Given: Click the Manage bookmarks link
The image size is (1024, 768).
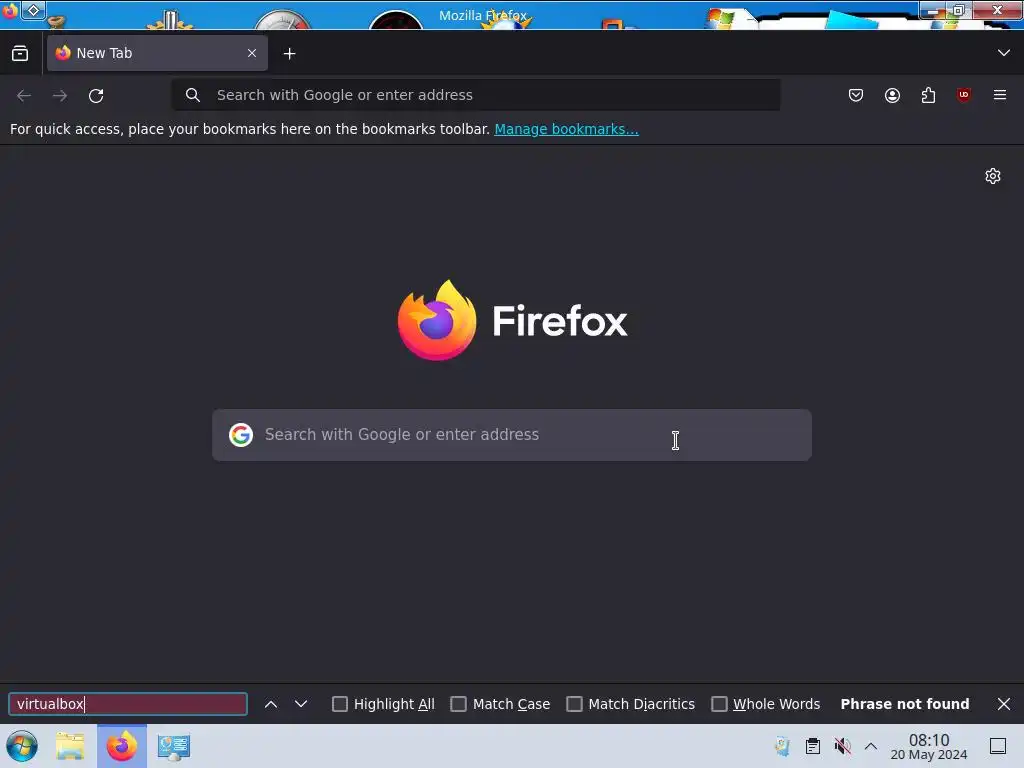Looking at the screenshot, I should coord(566,129).
